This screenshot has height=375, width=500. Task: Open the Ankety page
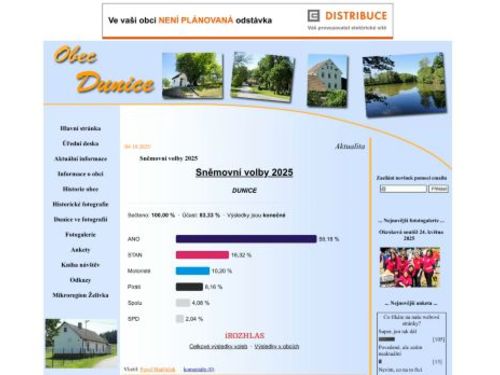(80, 250)
